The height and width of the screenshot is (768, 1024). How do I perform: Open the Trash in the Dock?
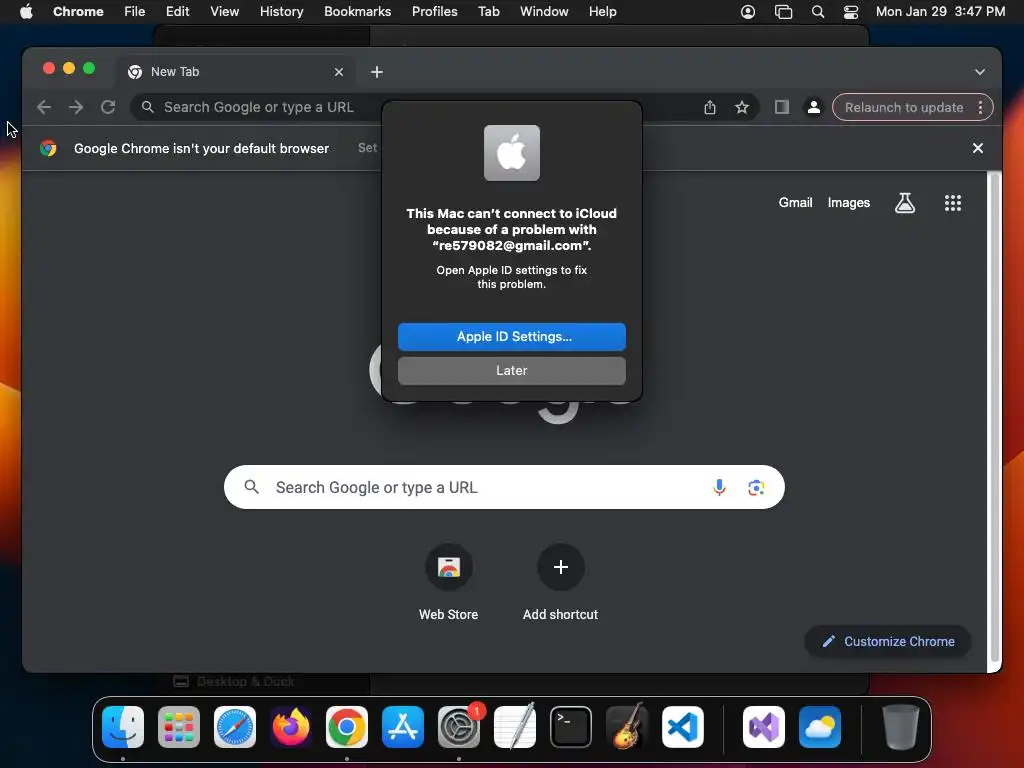[x=901, y=727]
